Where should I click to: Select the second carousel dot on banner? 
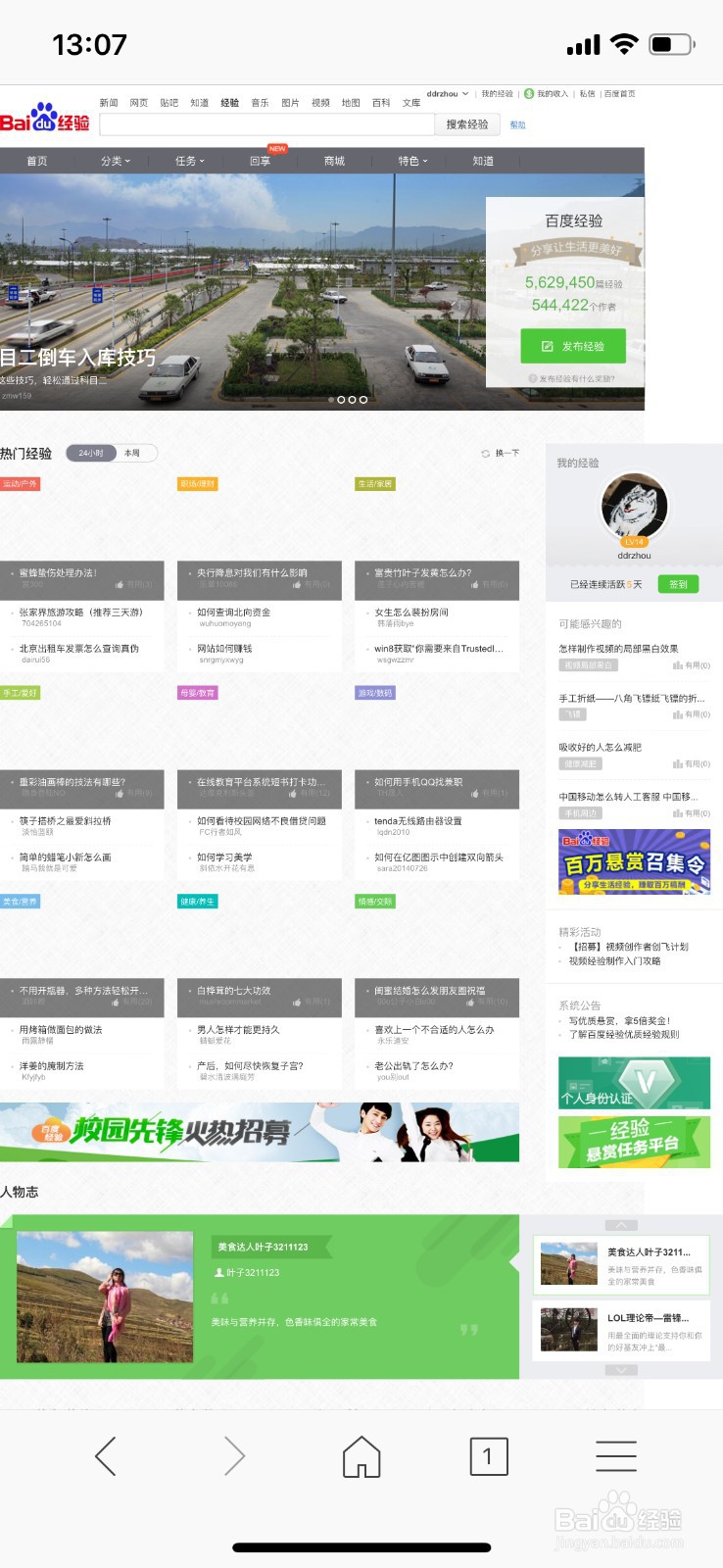point(341,400)
